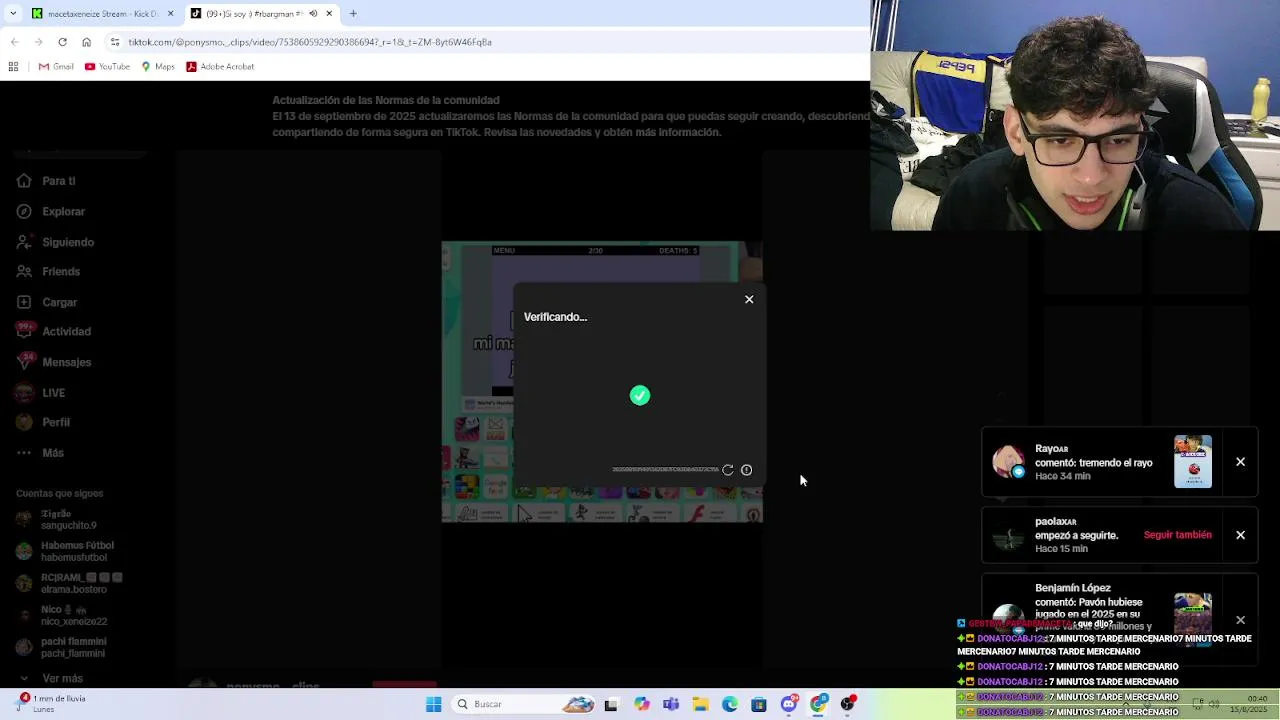Image resolution: width=1280 pixels, height=720 pixels.
Task: Open Perfil in the sidebar
Action: (43, 423)
